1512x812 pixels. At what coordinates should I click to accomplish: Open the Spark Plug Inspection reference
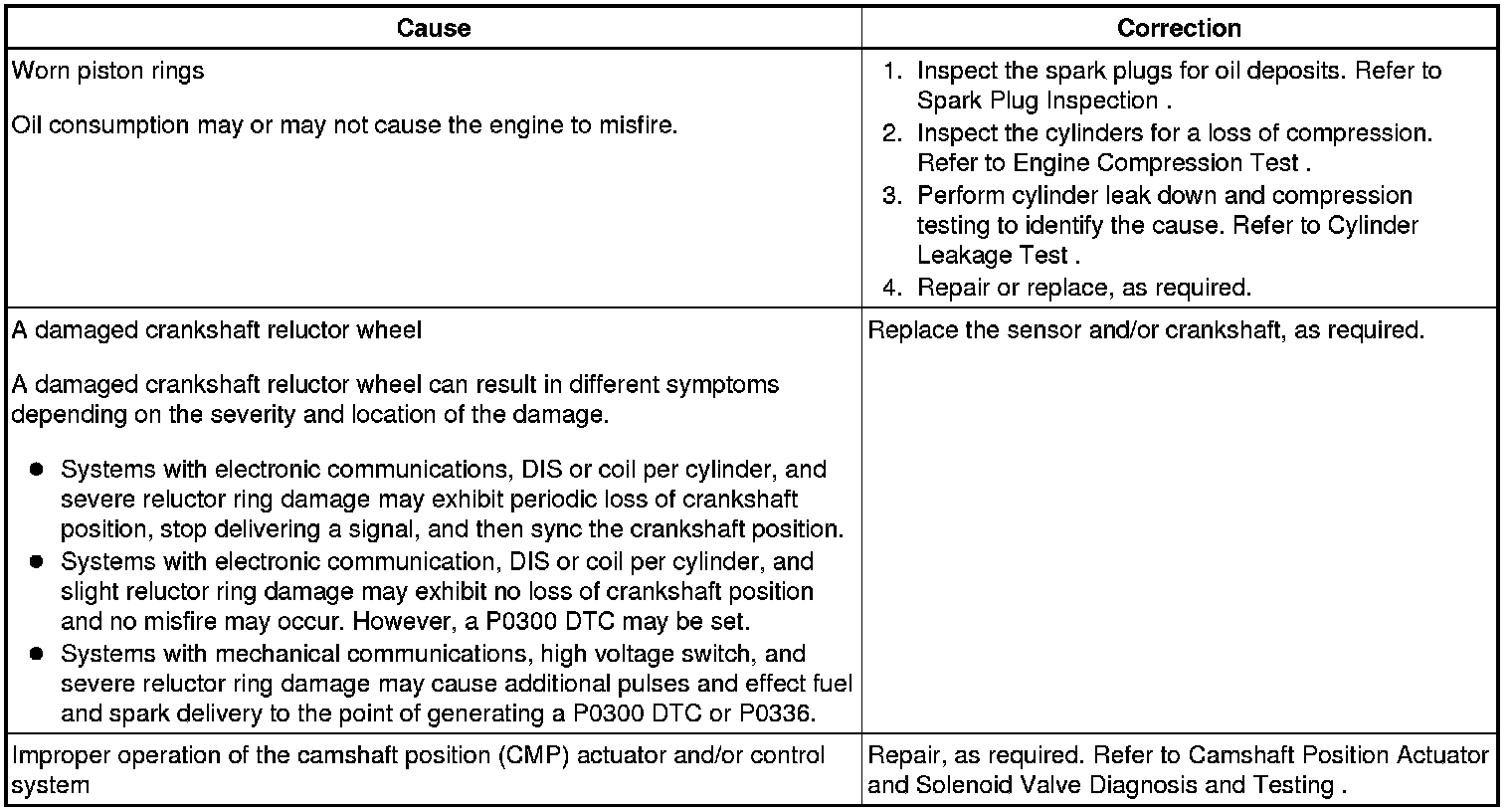coord(1037,101)
